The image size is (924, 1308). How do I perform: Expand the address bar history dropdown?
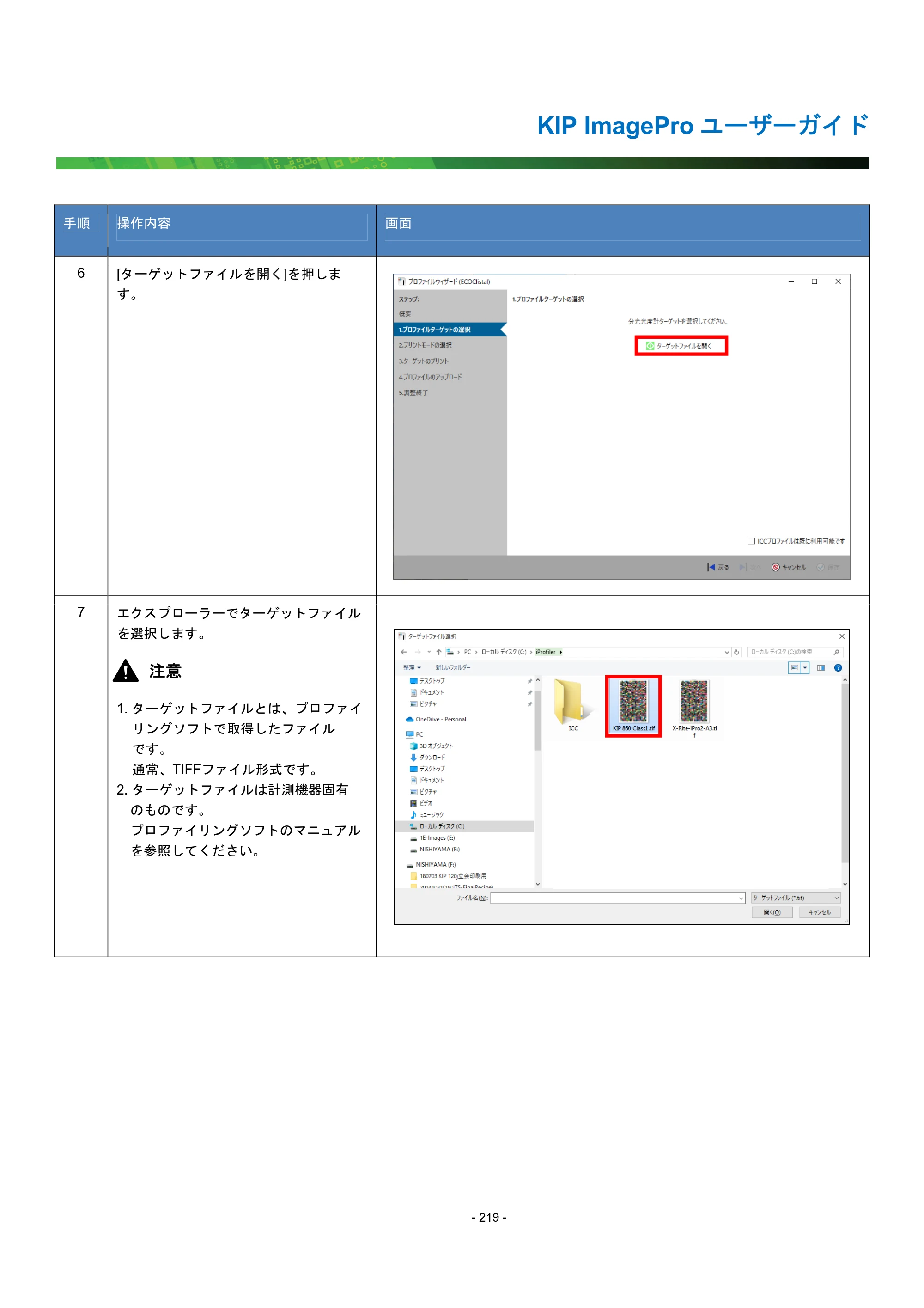726,652
